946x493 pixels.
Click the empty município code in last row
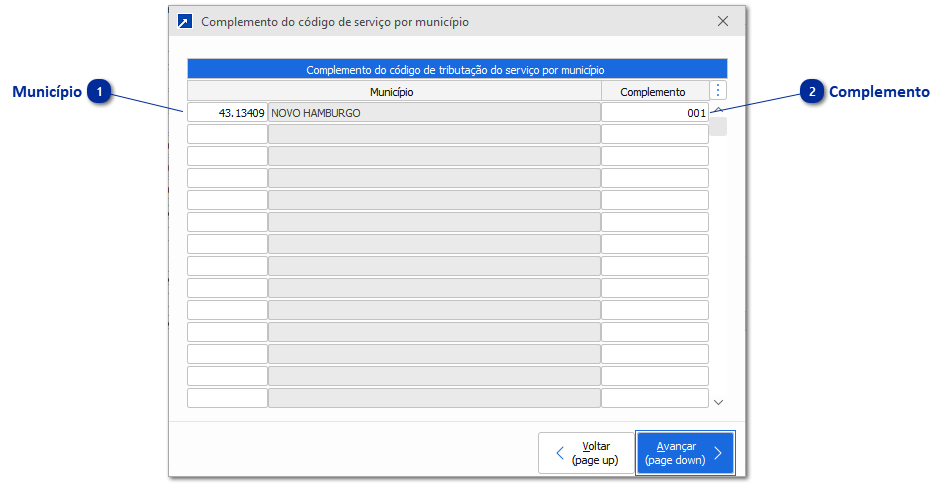click(227, 398)
